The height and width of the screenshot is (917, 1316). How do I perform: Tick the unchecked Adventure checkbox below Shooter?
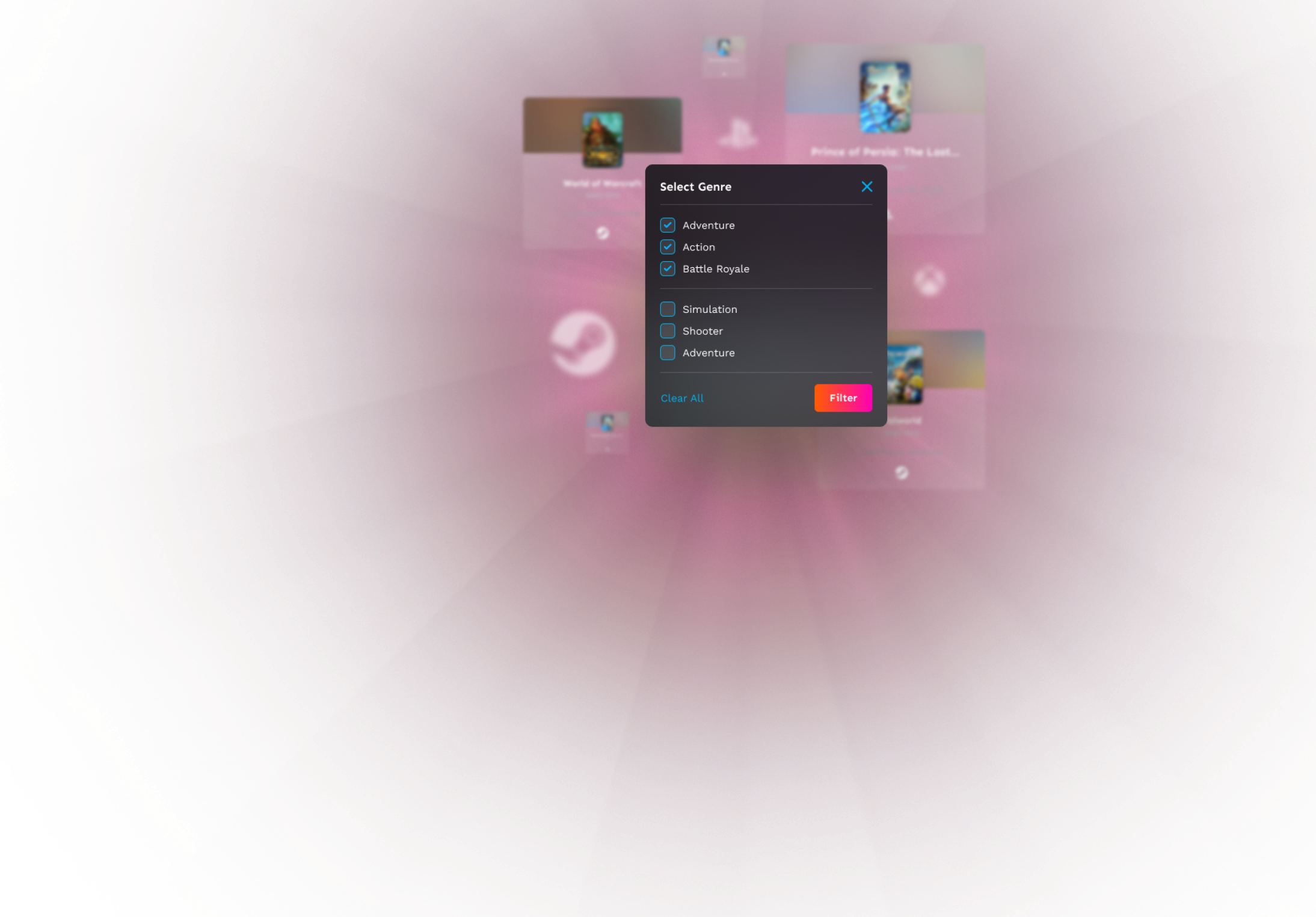668,353
